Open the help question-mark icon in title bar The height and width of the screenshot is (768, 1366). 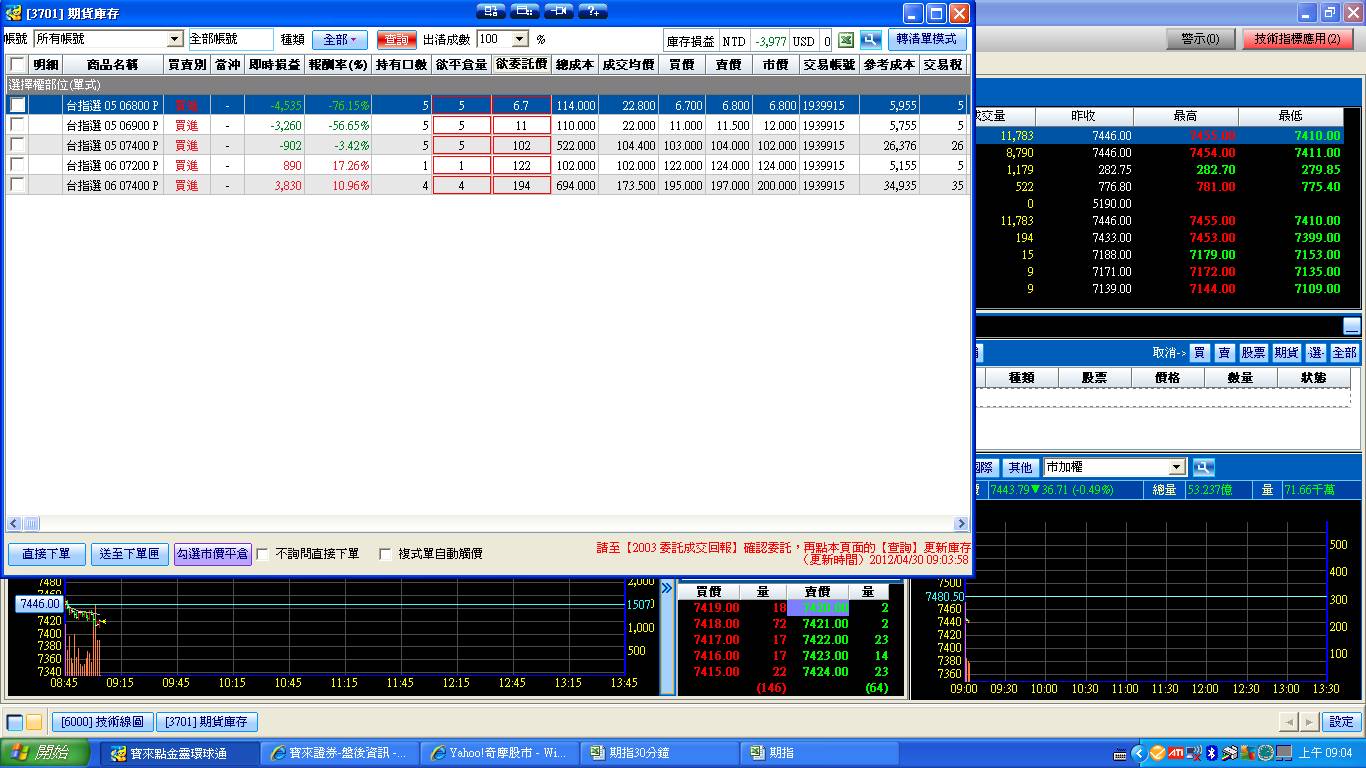pyautogui.click(x=592, y=11)
